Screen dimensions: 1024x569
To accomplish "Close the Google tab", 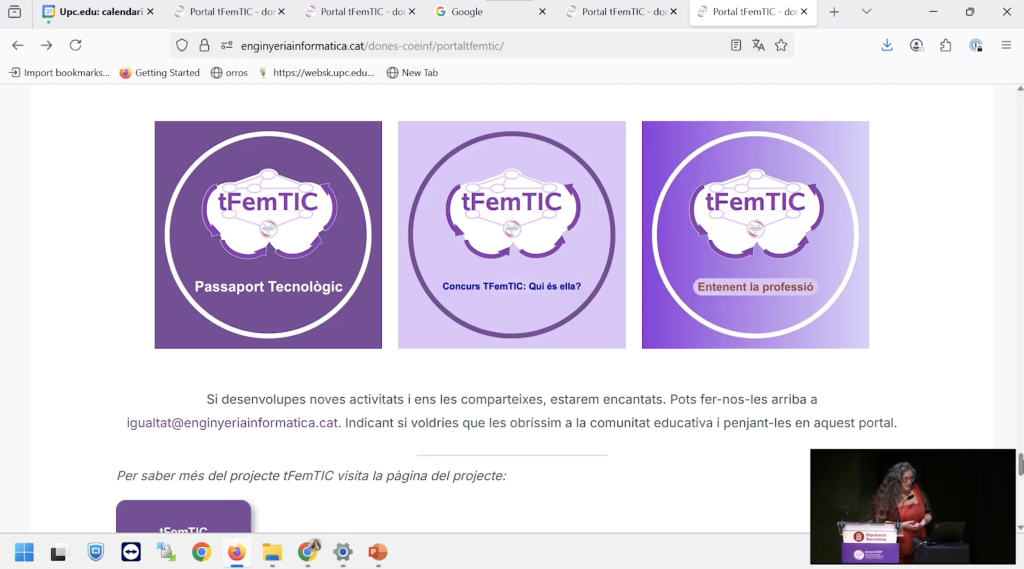I will point(542,12).
